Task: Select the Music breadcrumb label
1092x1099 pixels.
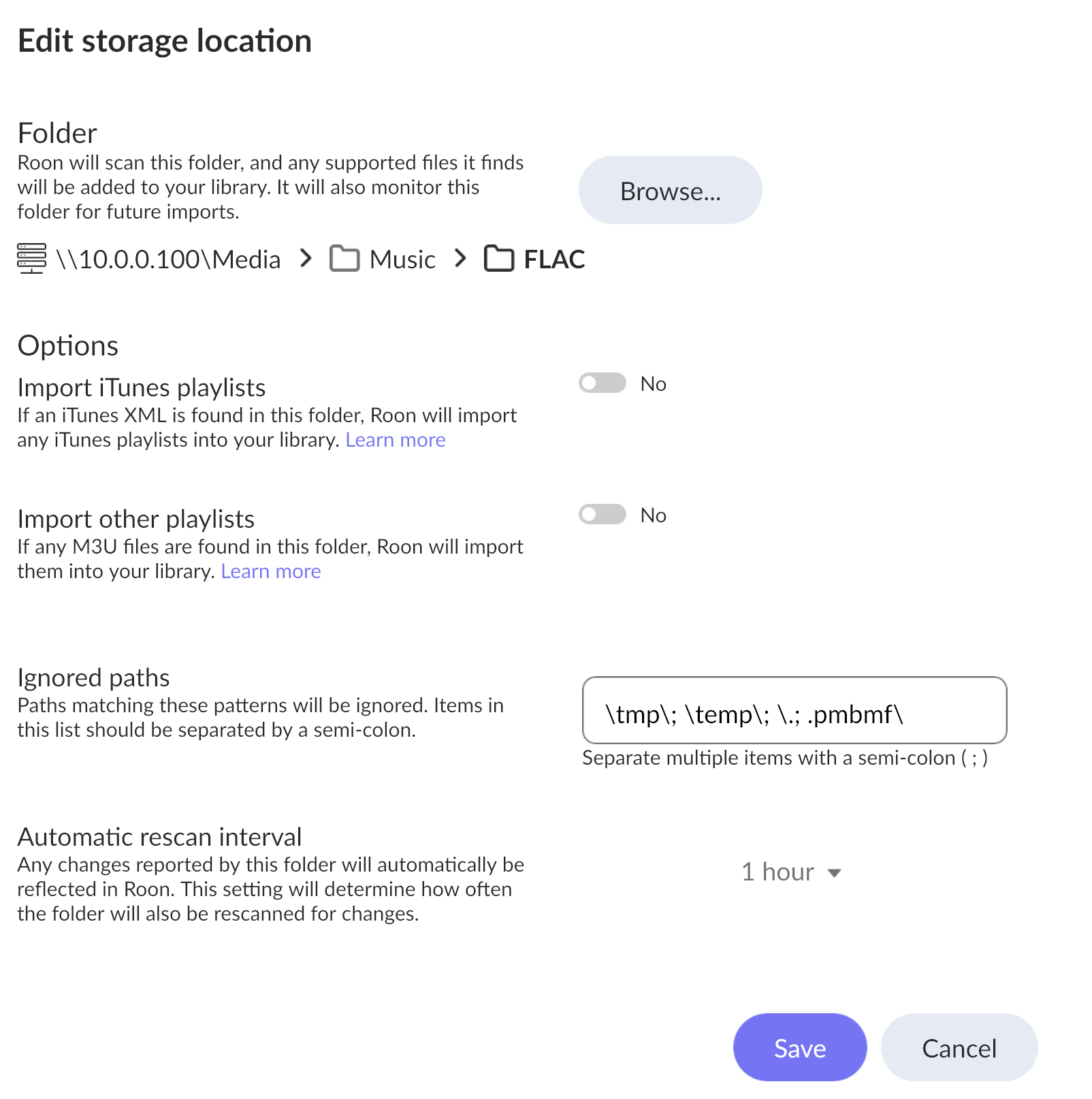Action: point(402,259)
